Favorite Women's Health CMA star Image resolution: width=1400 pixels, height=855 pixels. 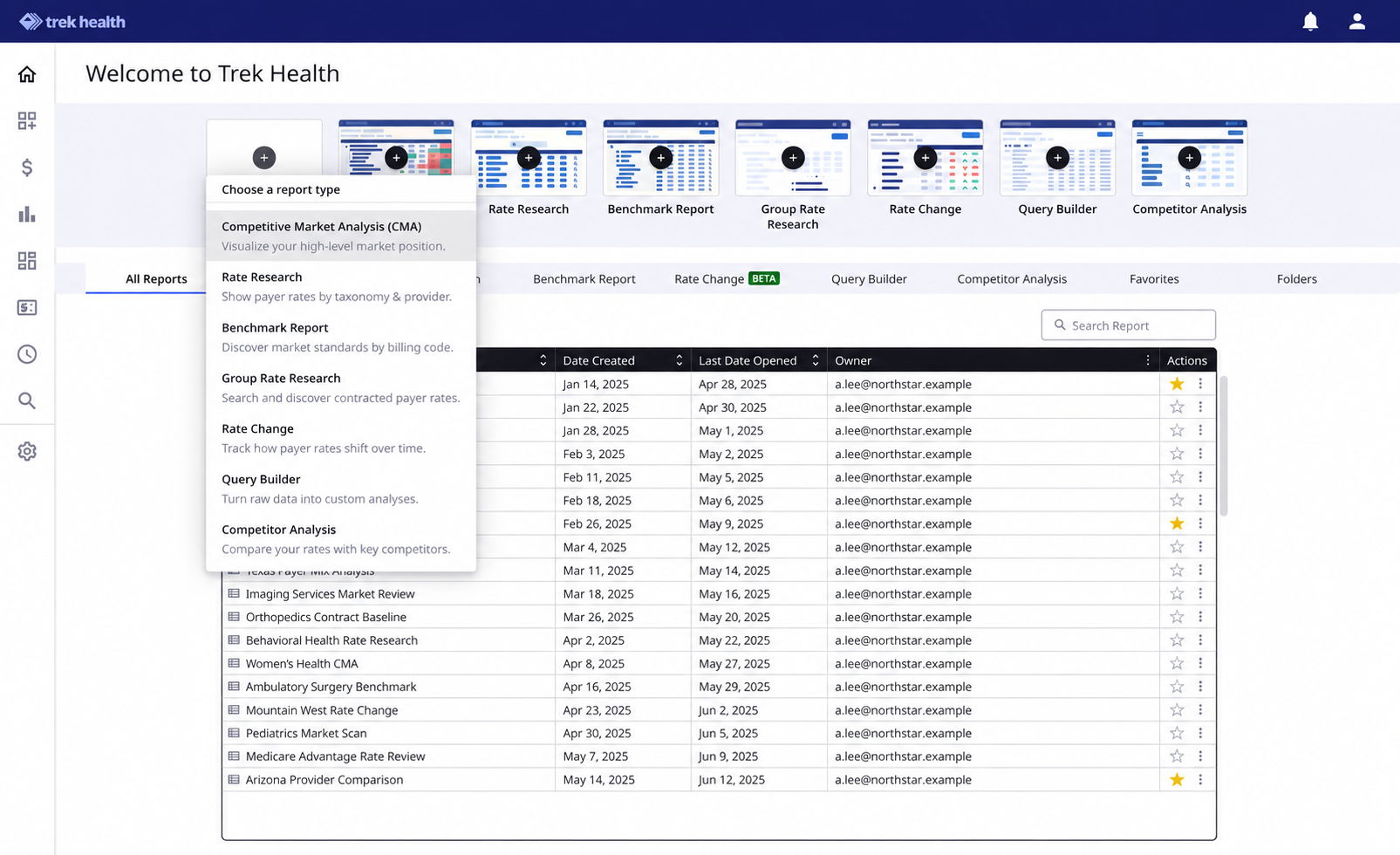(1177, 664)
